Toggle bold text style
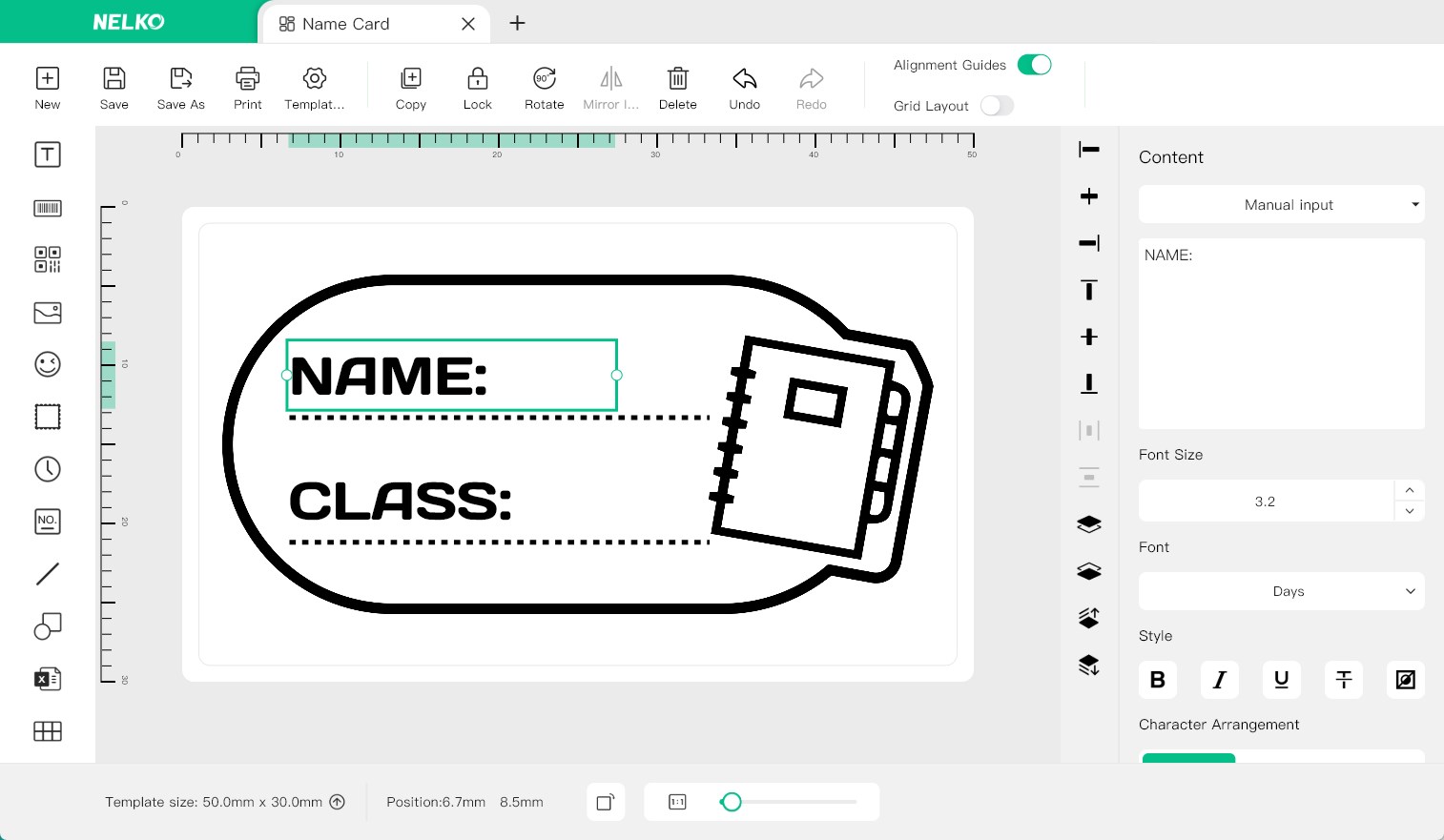Screen dimensions: 1444x840 click(1158, 680)
